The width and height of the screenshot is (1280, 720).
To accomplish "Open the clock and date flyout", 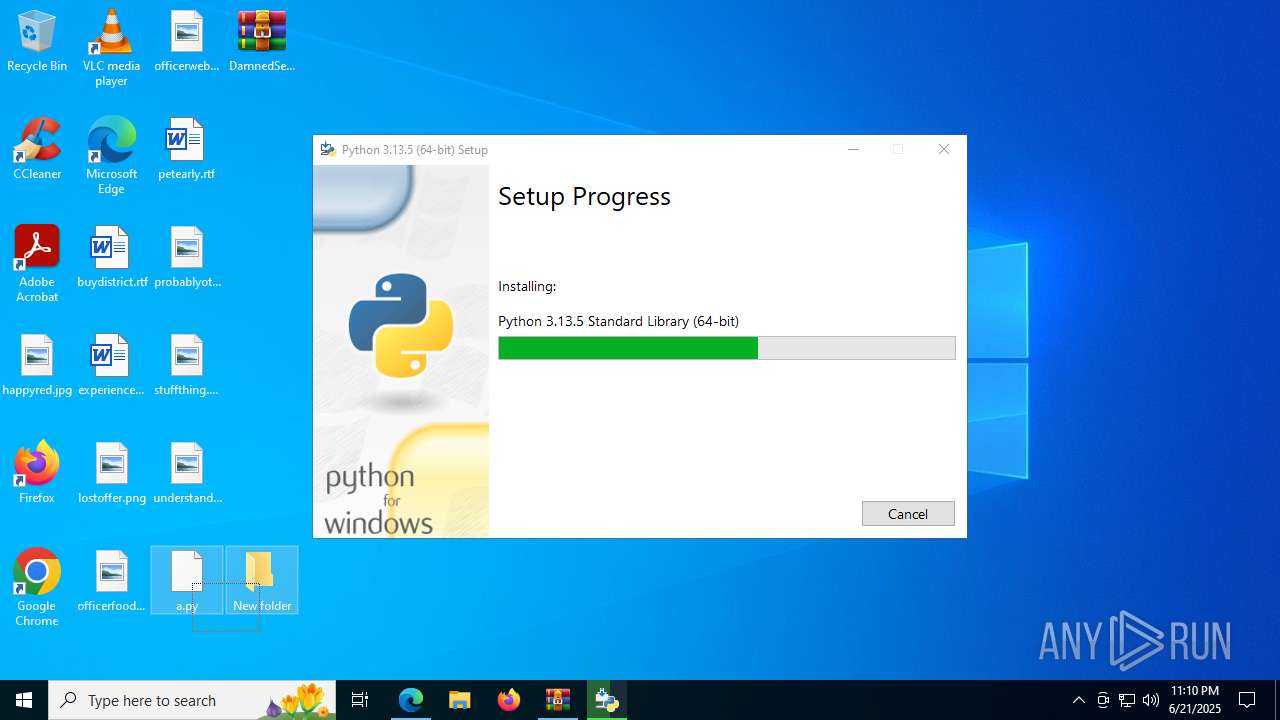I will [1195, 700].
